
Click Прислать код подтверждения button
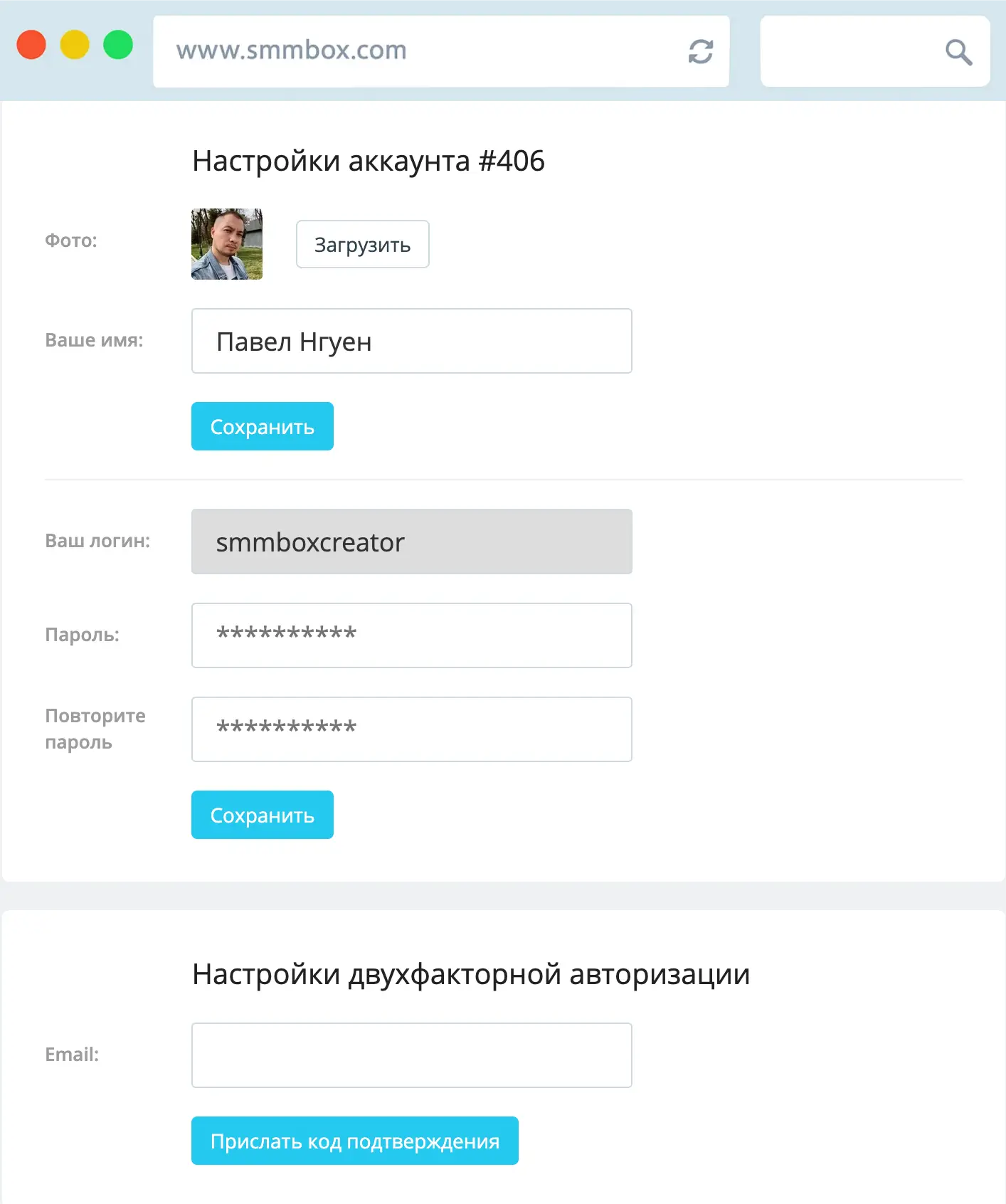pyautogui.click(x=355, y=1141)
